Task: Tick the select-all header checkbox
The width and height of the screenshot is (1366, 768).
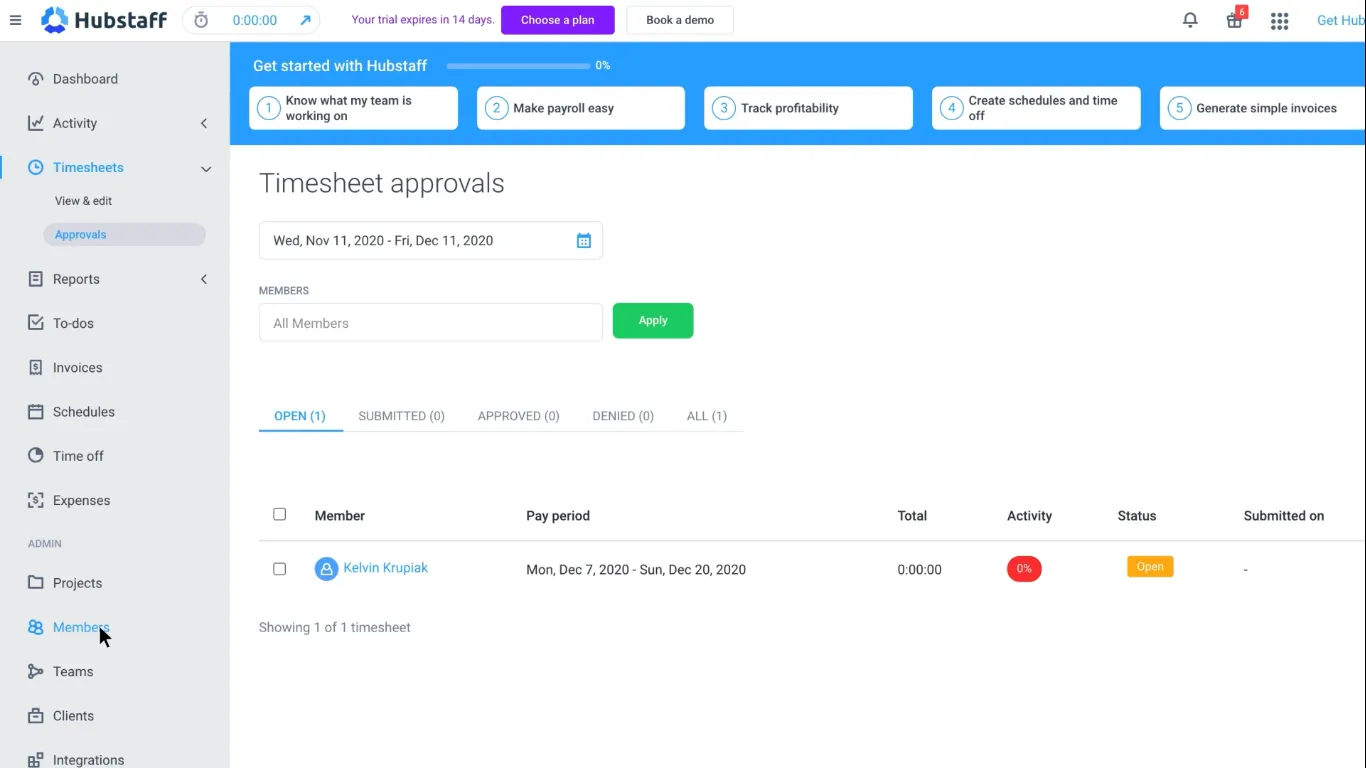Action: click(279, 514)
